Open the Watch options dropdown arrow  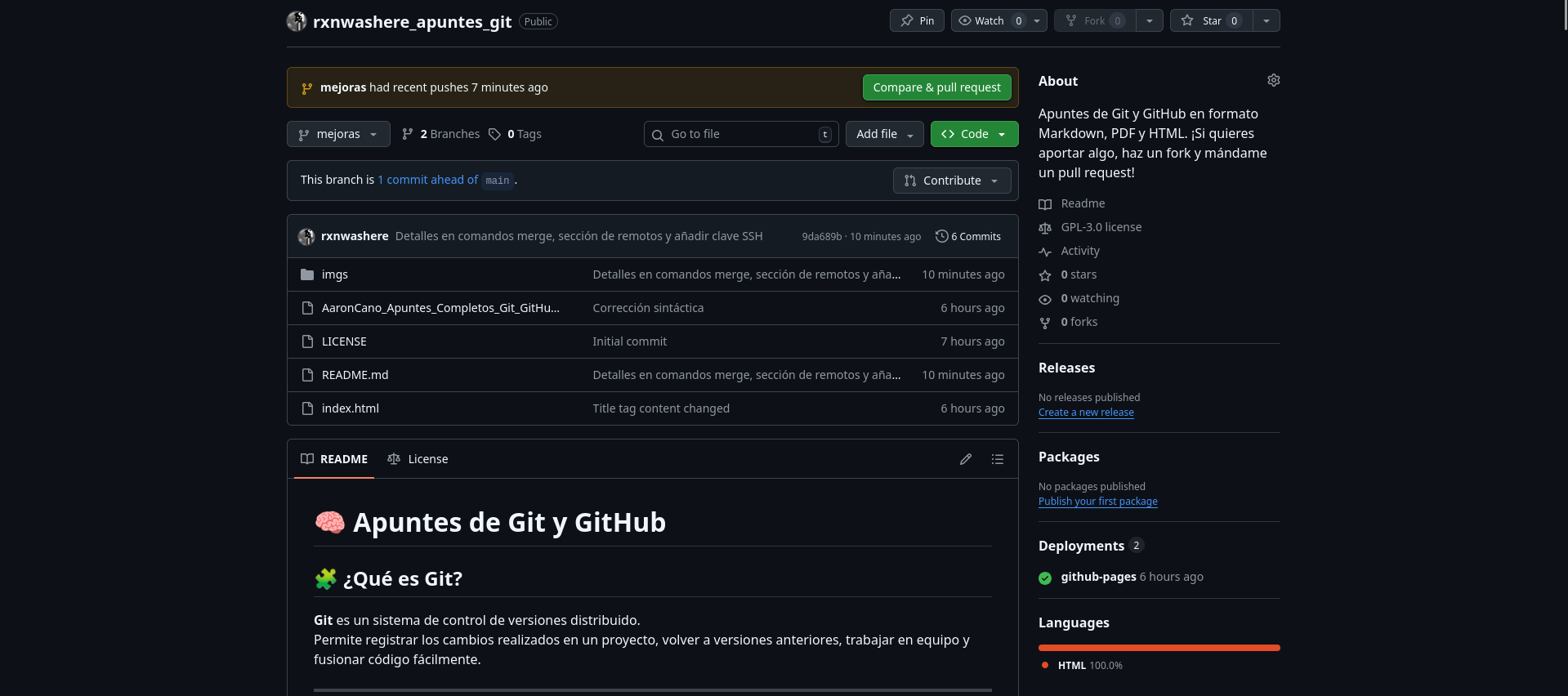[x=1037, y=20]
